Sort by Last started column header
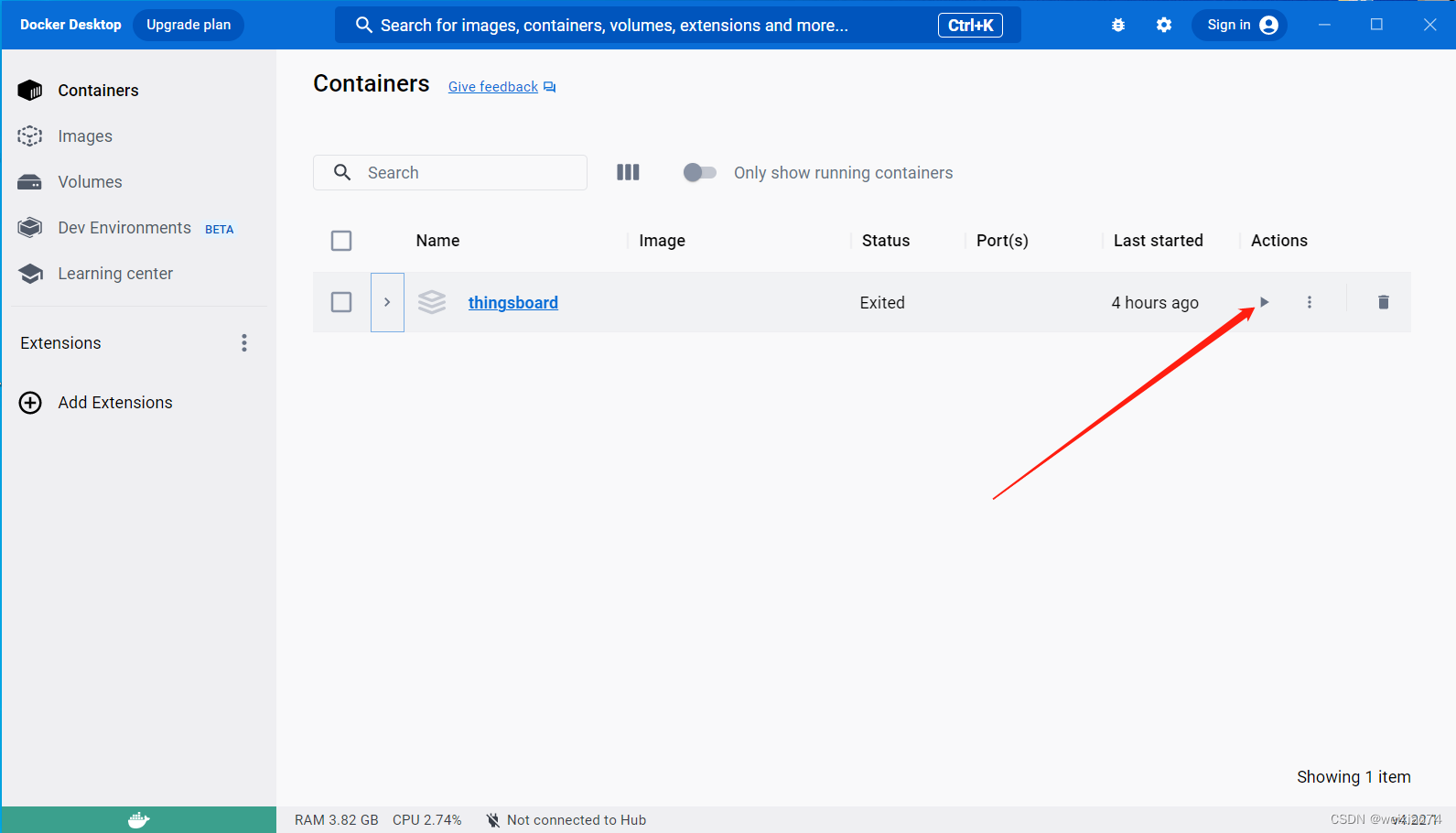Image resolution: width=1456 pixels, height=833 pixels. click(1158, 241)
